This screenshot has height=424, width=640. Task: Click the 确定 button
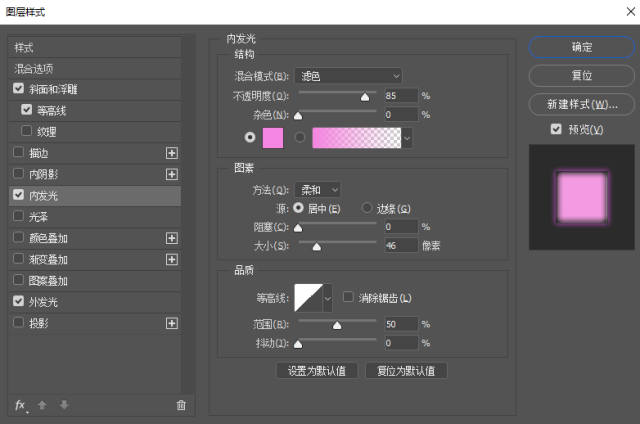pos(581,47)
